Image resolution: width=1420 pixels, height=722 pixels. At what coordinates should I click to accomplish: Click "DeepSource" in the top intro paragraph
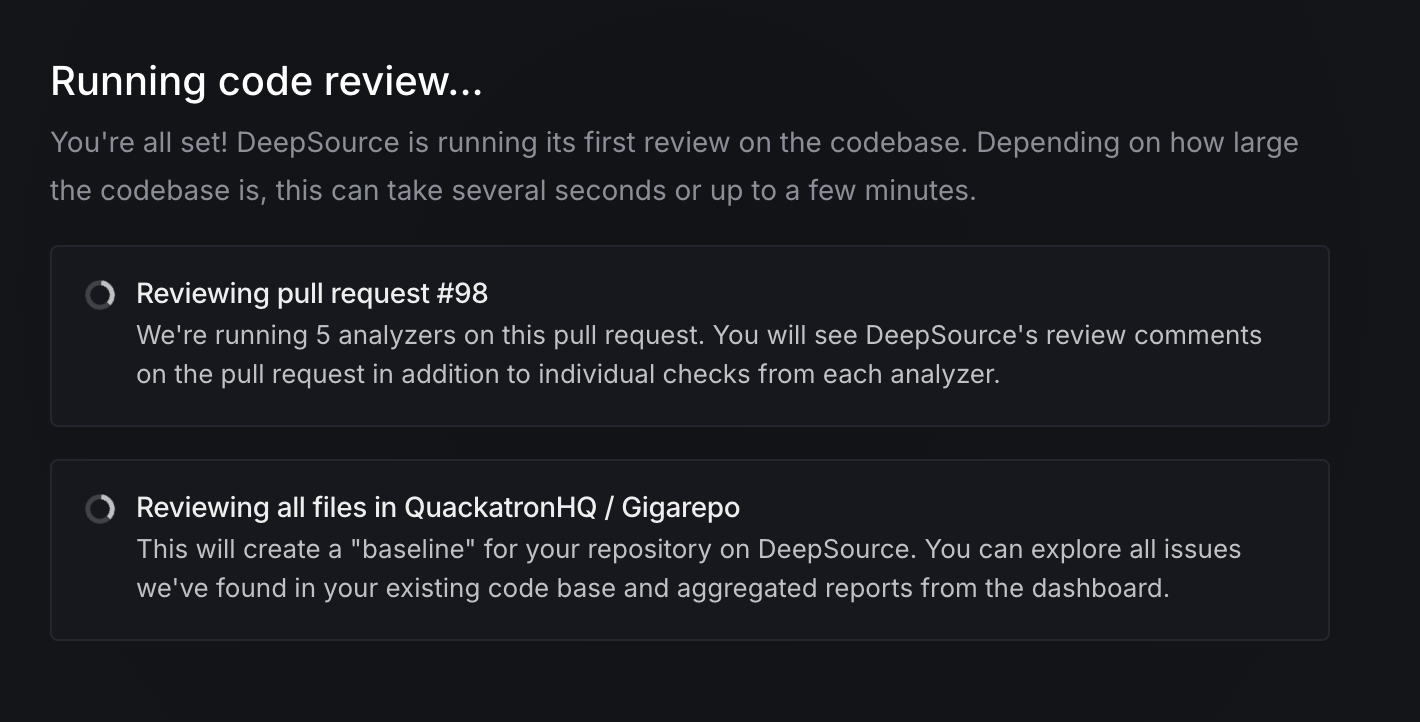point(318,142)
